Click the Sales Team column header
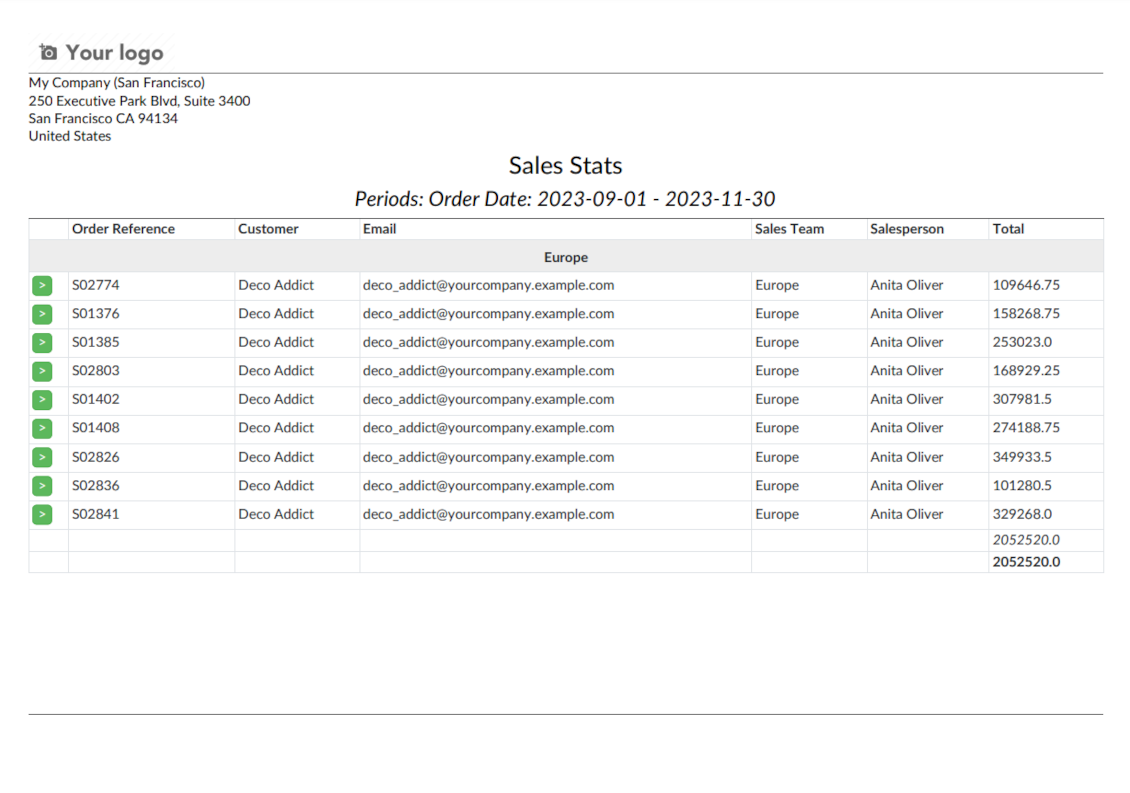Screen dimensions: 1130x793 [x=789, y=229]
